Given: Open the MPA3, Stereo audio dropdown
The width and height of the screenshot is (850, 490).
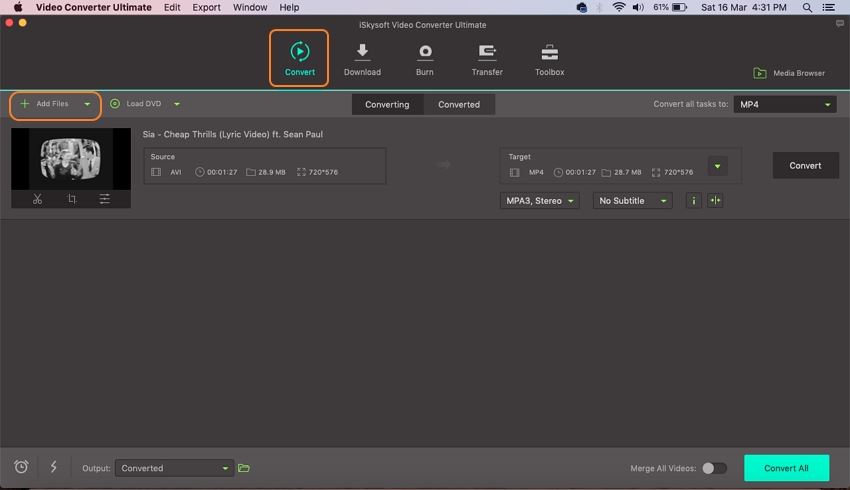Looking at the screenshot, I should click(x=539, y=201).
